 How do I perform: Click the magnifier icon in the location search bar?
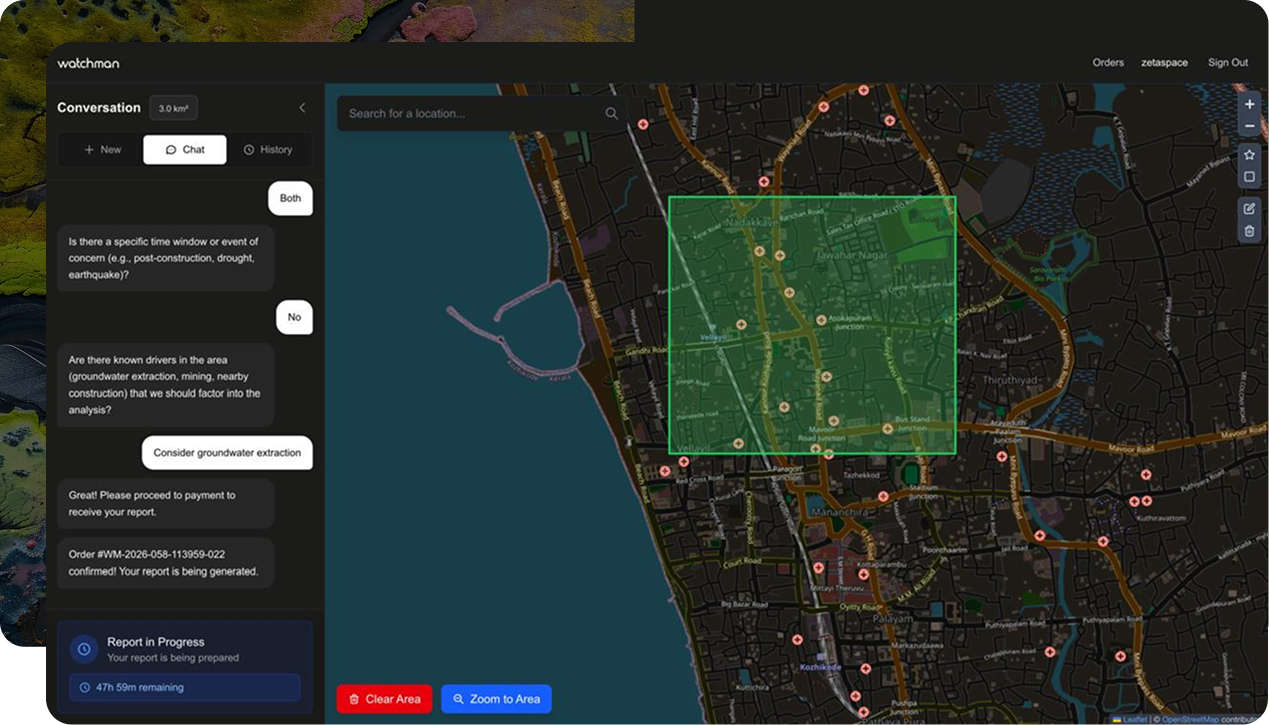(611, 113)
